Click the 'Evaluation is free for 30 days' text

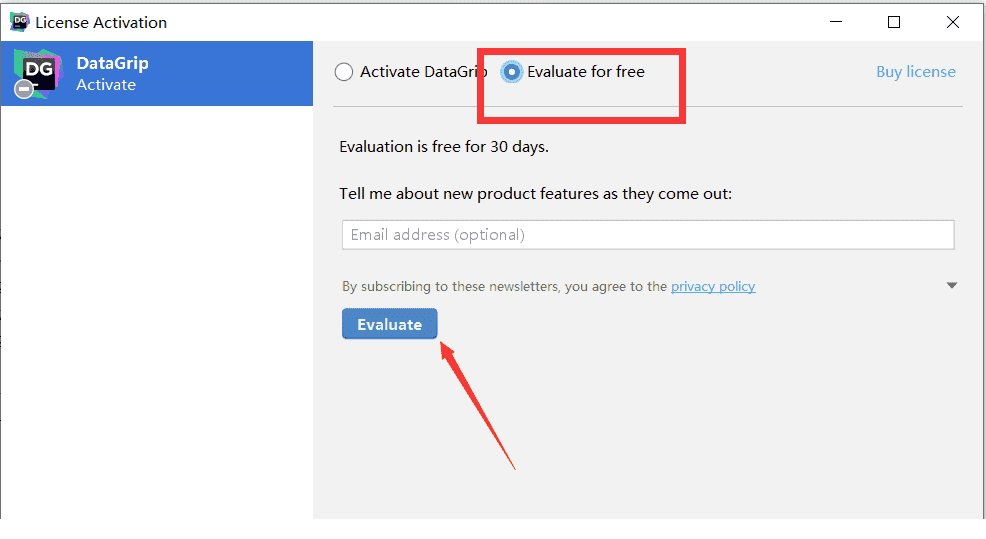click(444, 146)
